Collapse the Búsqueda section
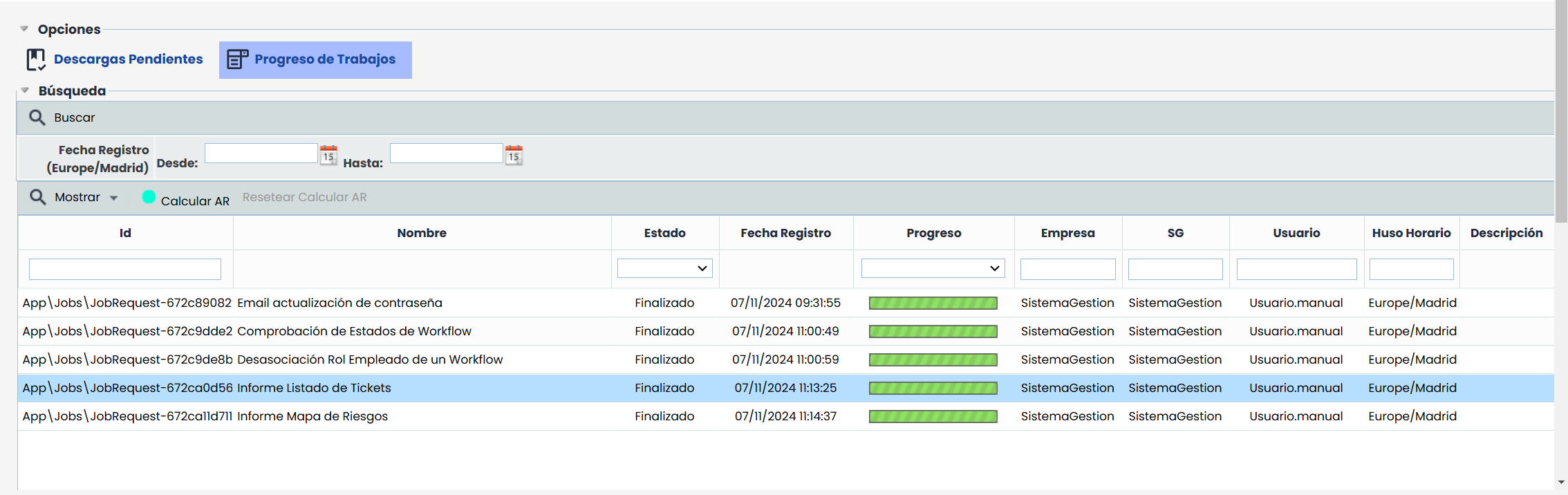 coord(25,91)
